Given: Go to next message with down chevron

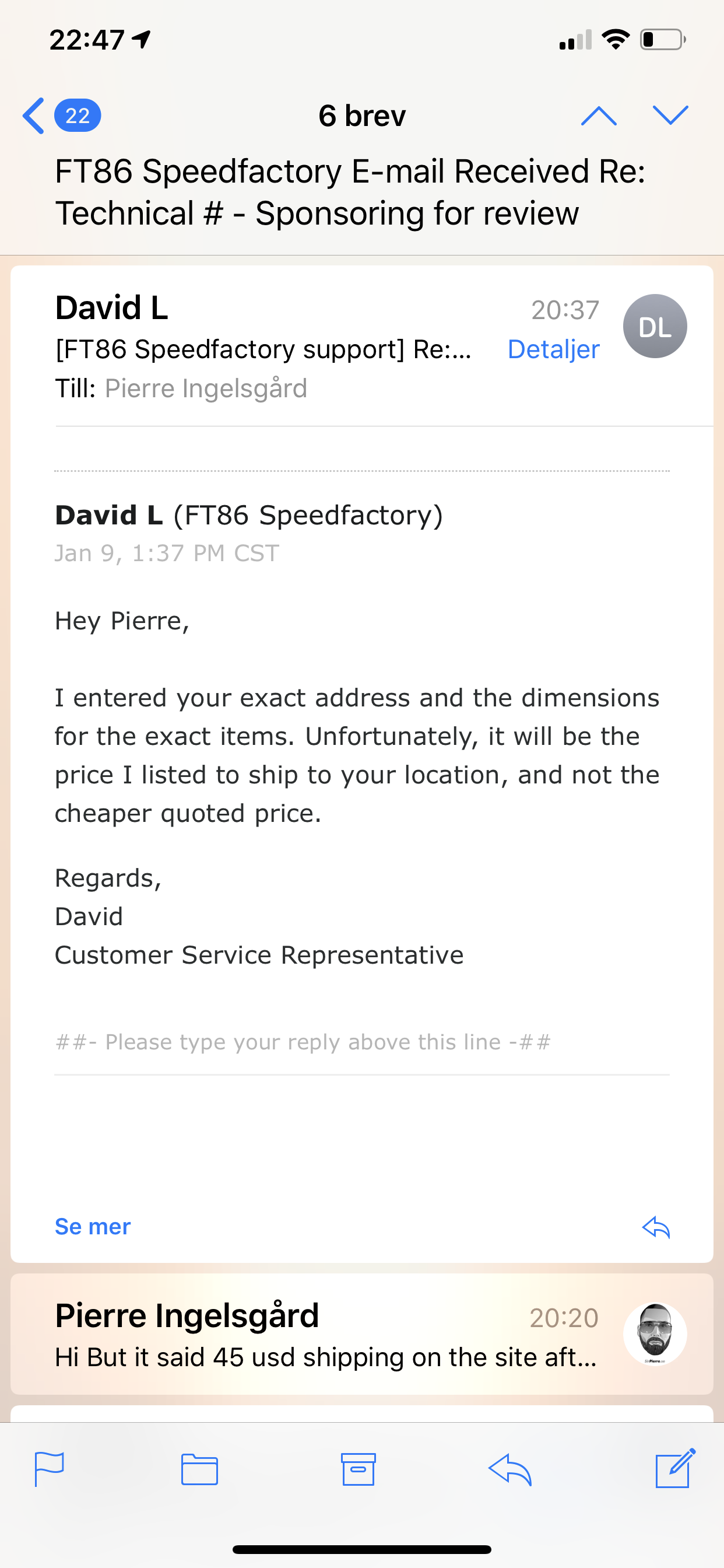Looking at the screenshot, I should pyautogui.click(x=670, y=115).
